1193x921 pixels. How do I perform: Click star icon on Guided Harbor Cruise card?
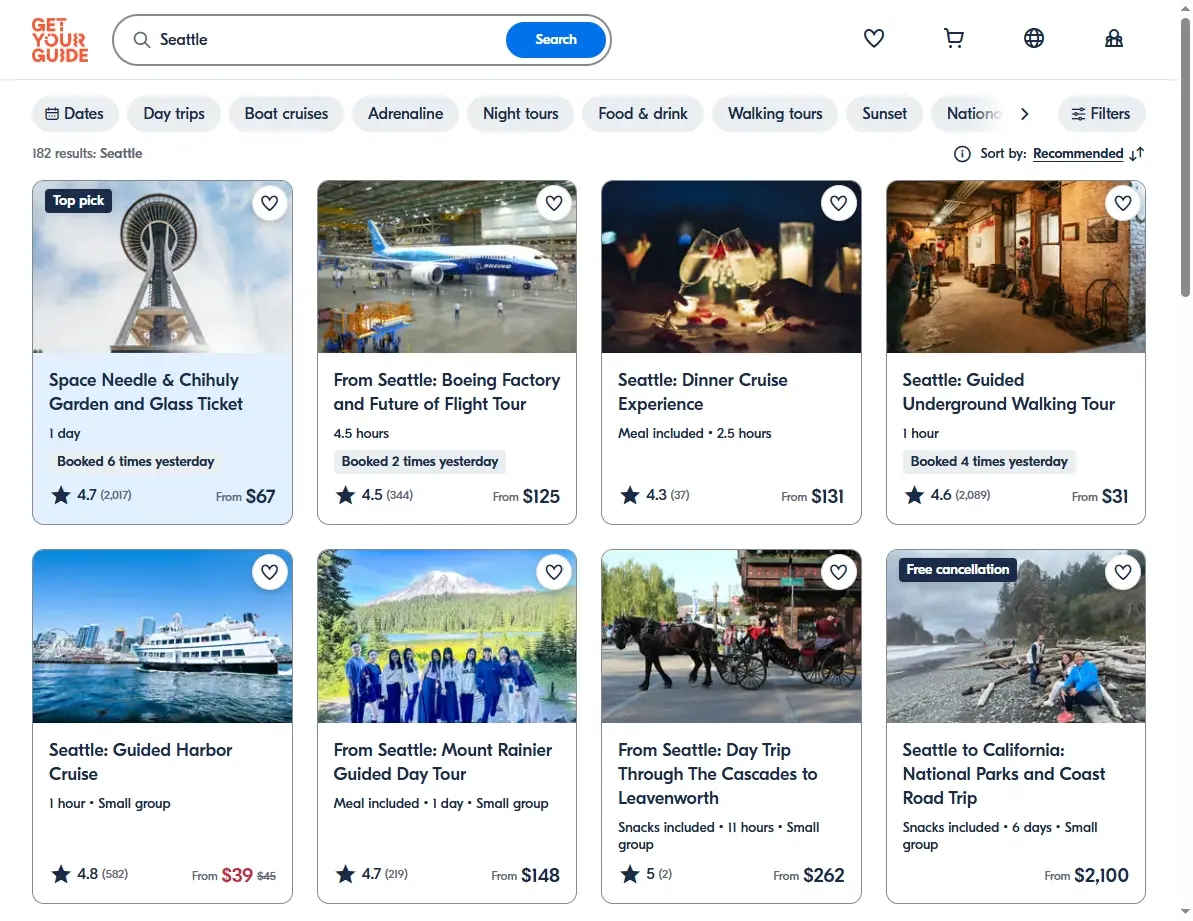point(61,875)
